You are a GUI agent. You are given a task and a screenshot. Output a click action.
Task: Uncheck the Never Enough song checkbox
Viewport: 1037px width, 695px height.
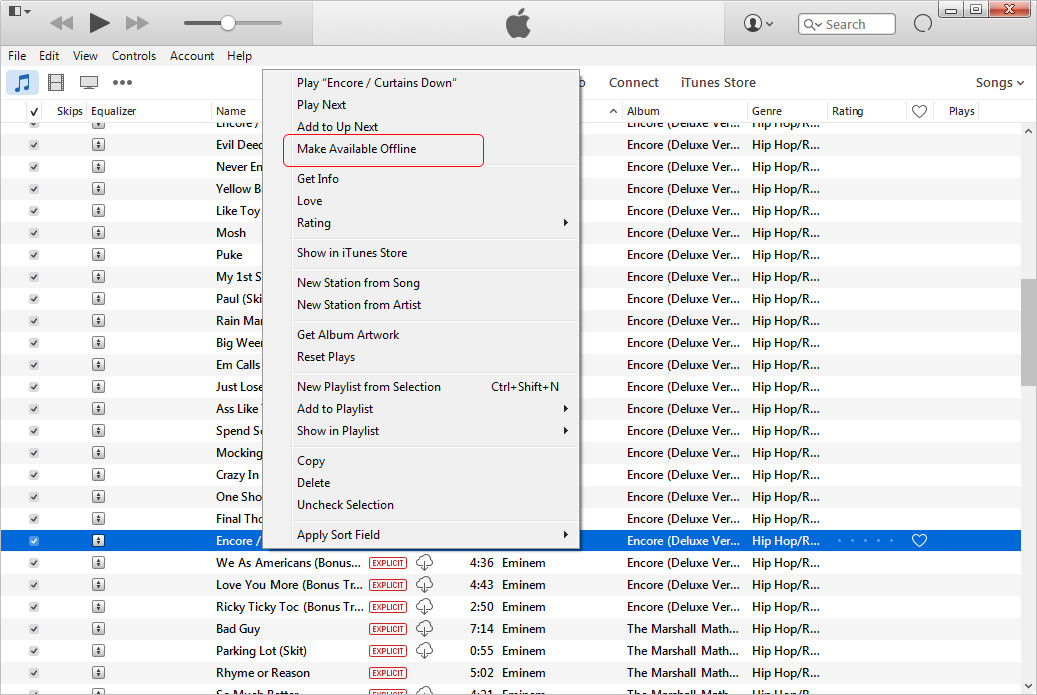[34, 167]
